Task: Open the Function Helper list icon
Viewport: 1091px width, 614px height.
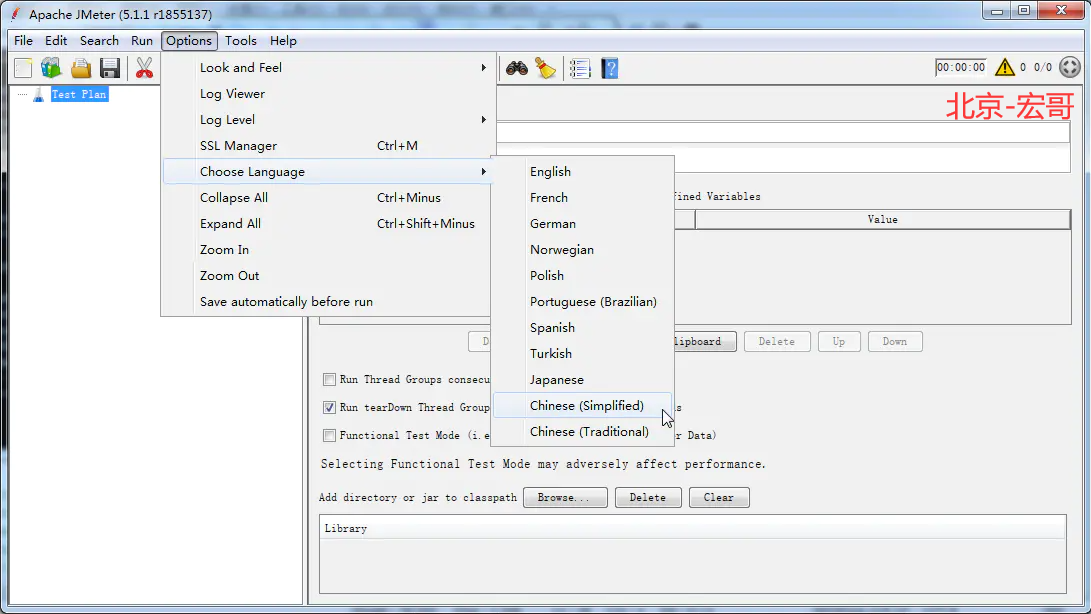Action: tap(580, 68)
